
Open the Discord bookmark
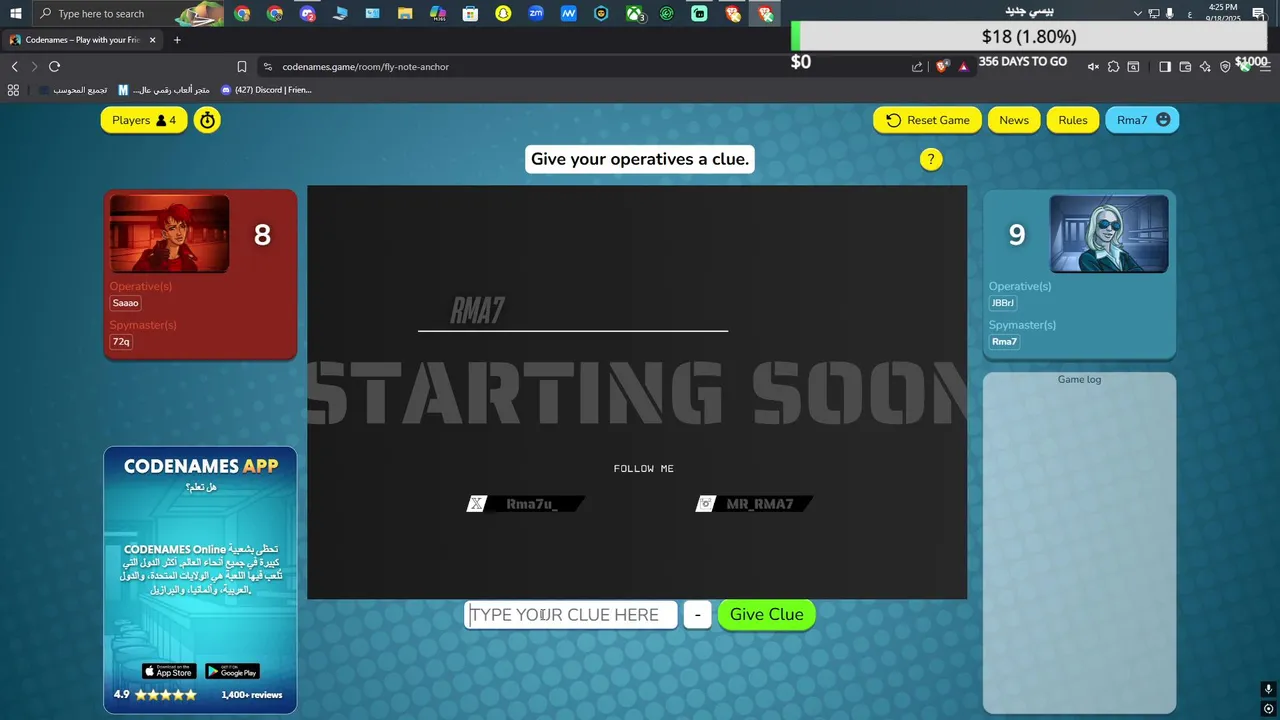(266, 90)
